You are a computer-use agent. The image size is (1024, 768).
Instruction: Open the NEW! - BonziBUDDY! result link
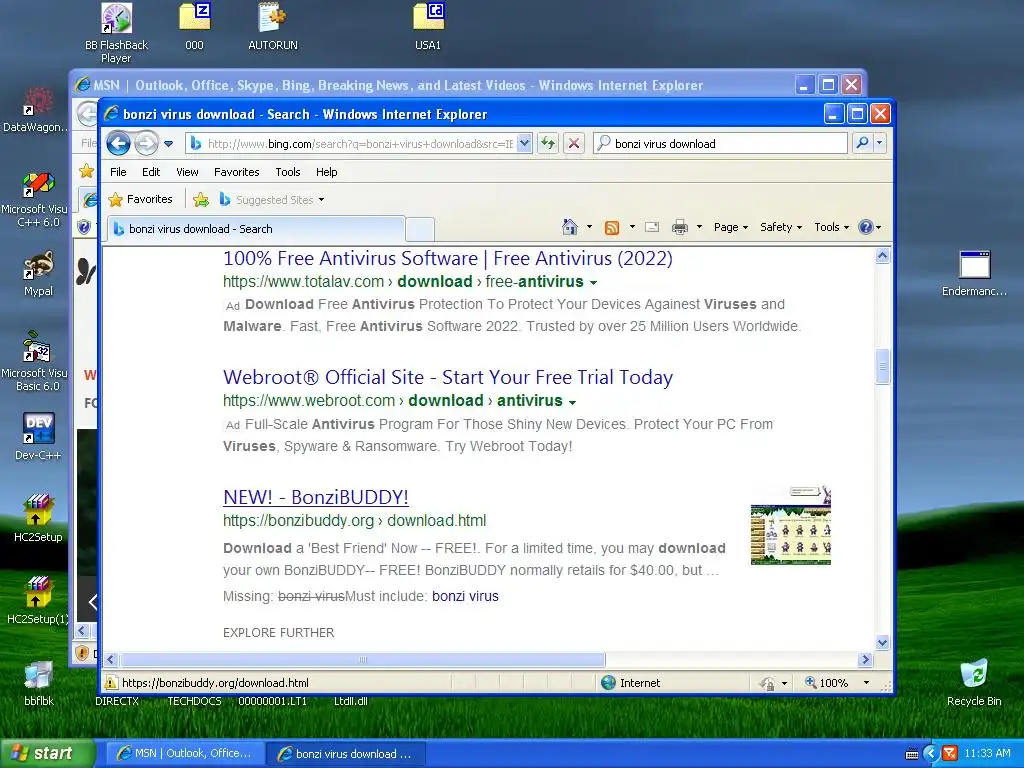click(315, 497)
